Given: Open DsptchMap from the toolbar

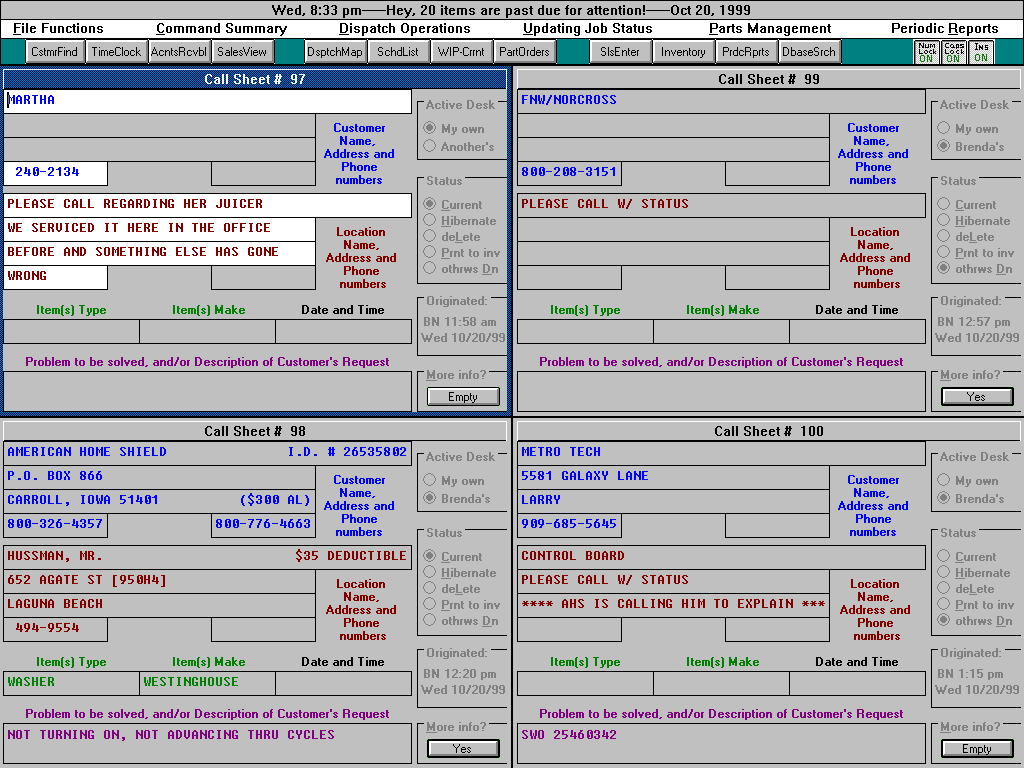Looking at the screenshot, I should pos(335,52).
